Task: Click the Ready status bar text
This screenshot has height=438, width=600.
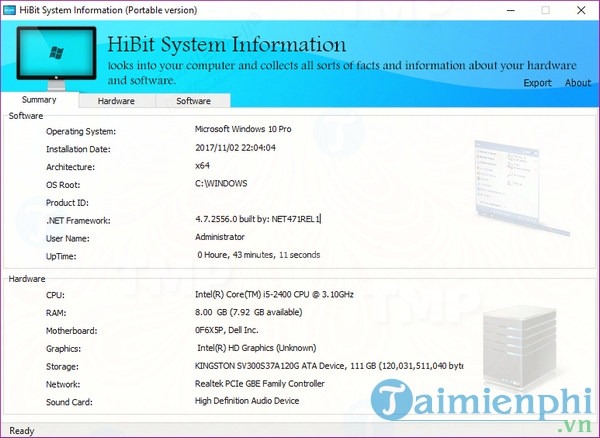Action: (x=22, y=431)
